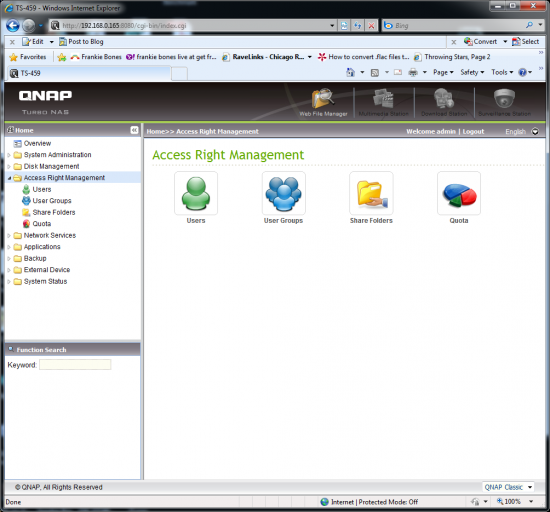Open the Safety menu
Image resolution: width=550 pixels, height=512 pixels.
[472, 72]
